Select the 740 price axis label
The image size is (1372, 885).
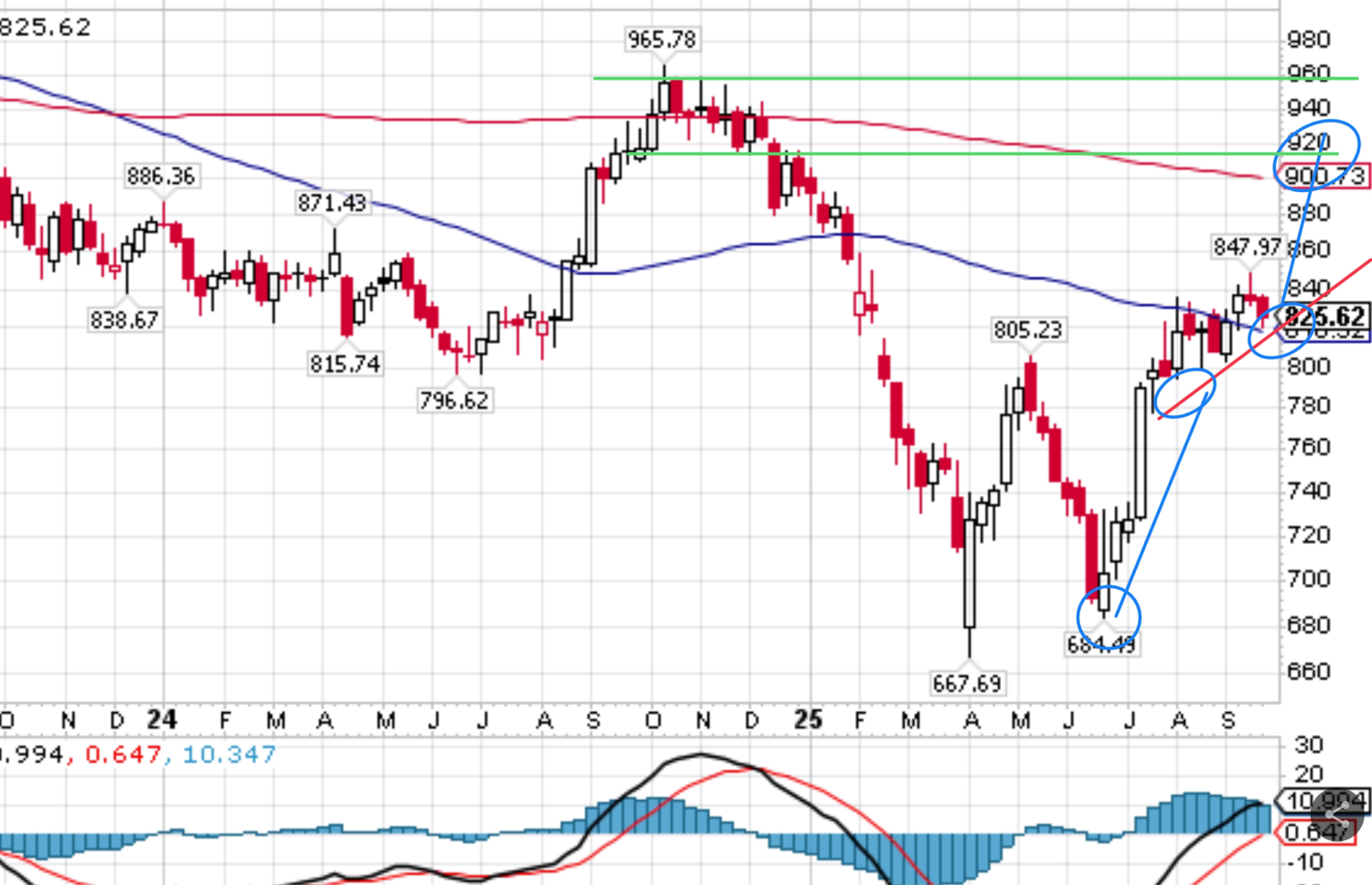click(x=1308, y=491)
